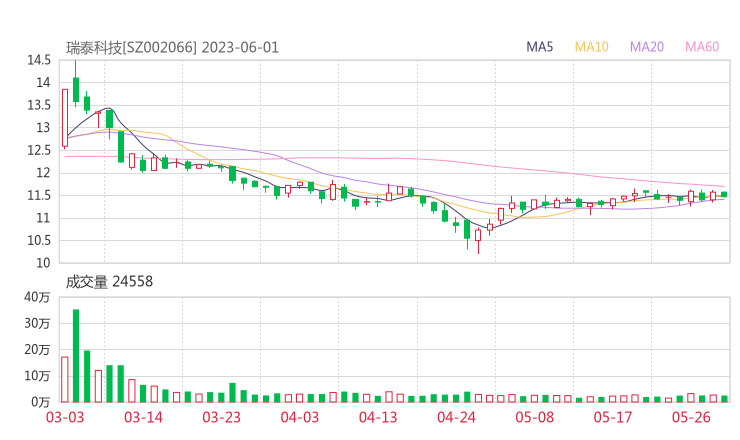Viewport: 740px width, 440px height.
Task: Toggle the MA20 legend entry
Action: (x=647, y=47)
